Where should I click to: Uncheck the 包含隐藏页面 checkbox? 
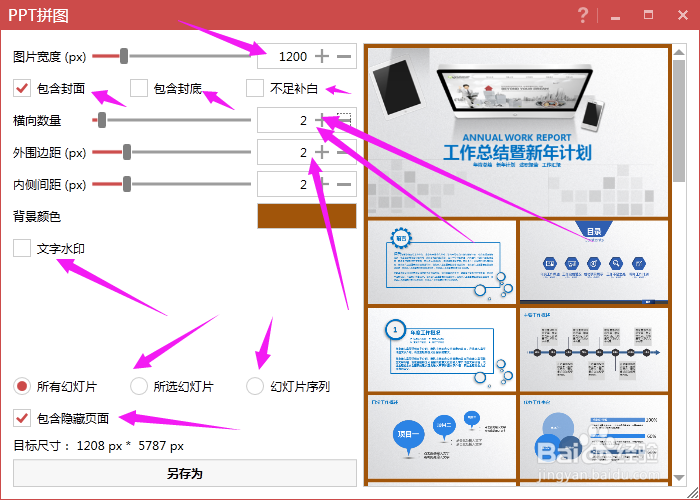22,418
